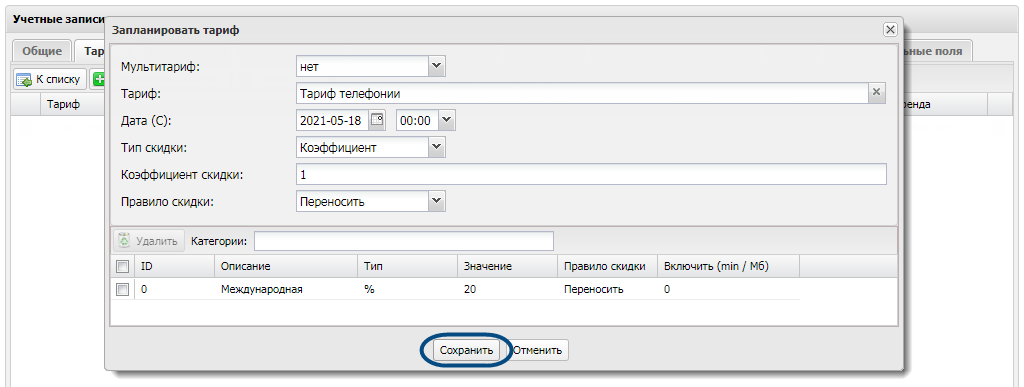Viewport: 1024px width, 387px height.
Task: Click the date field 2021-05-18
Action: 332,120
